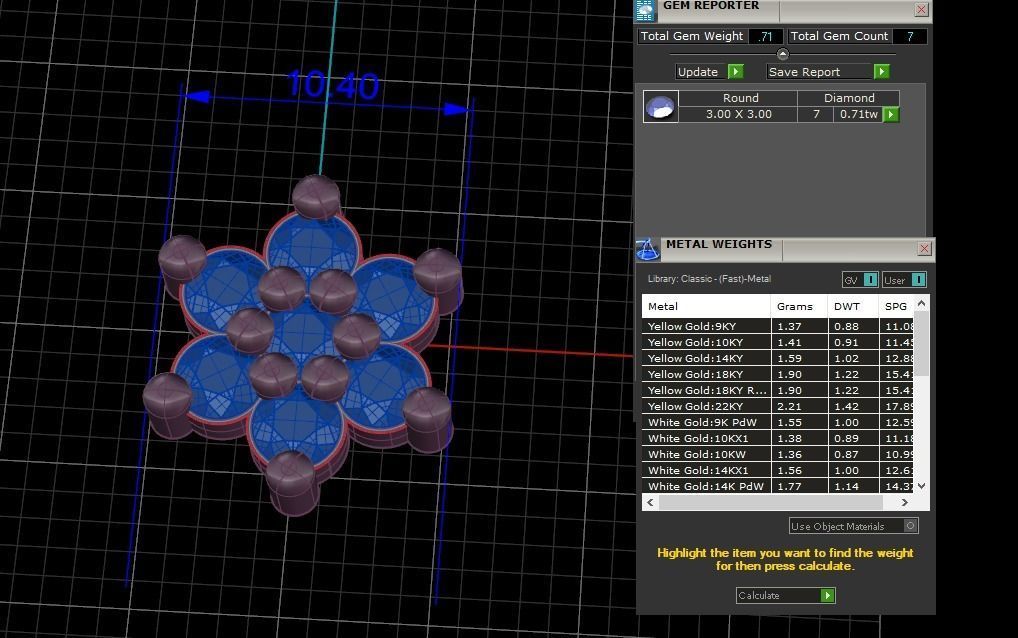Screen dimensions: 1018x638
Task: Click the vertical scrollbar thumb in metal table
Action: coord(921,344)
